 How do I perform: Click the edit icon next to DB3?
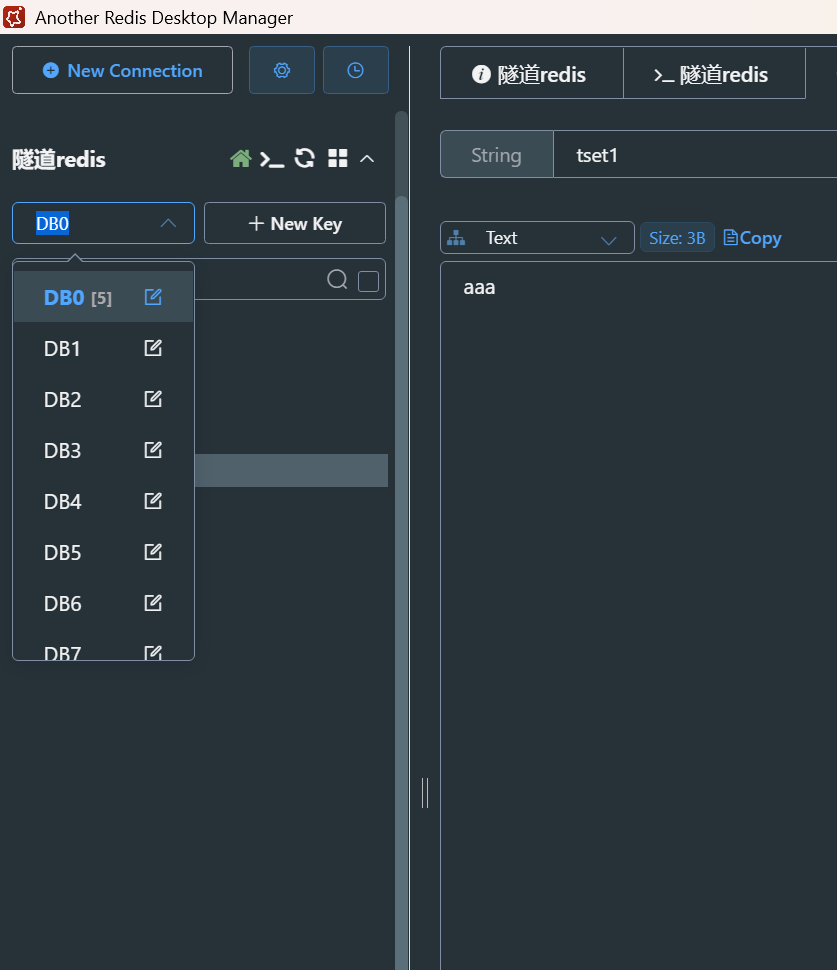tap(153, 450)
